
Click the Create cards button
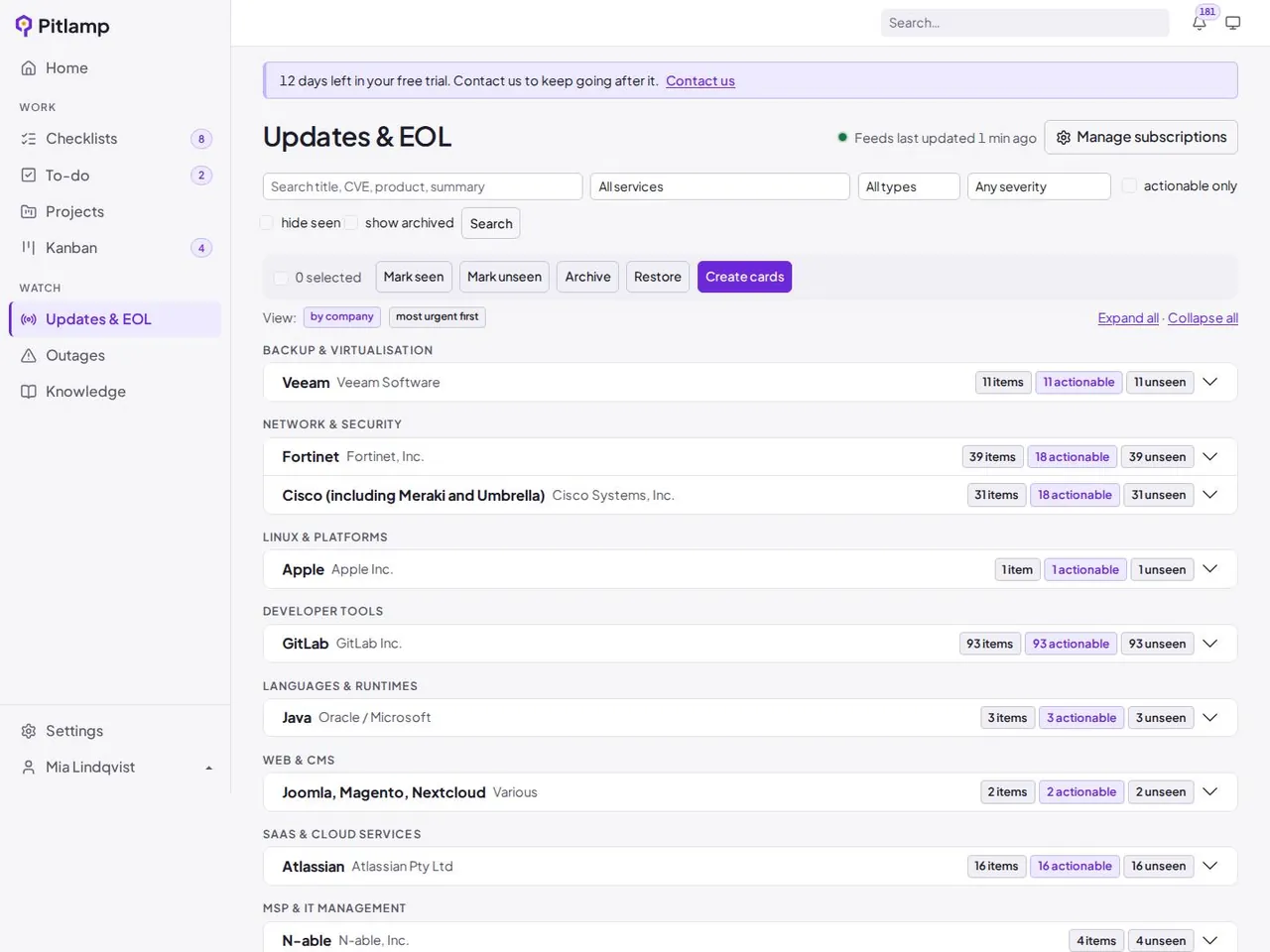point(744,277)
